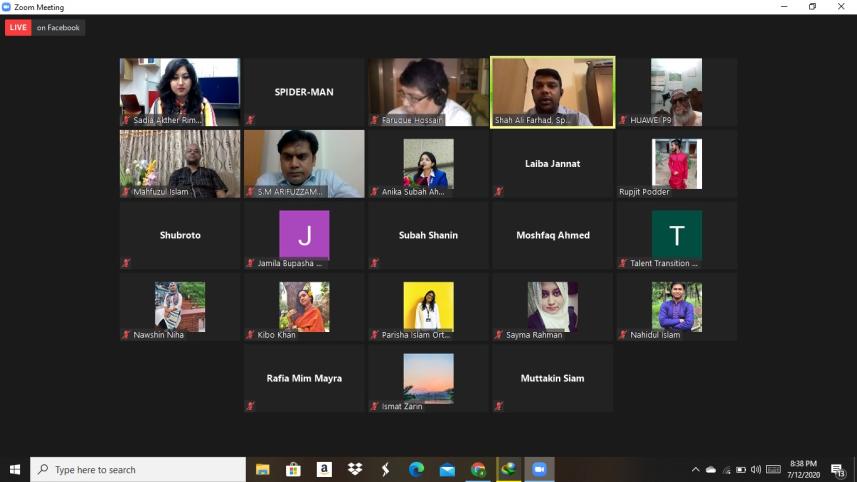Click the red LIVE indicator badge
The width and height of the screenshot is (857, 482).
[x=18, y=28]
